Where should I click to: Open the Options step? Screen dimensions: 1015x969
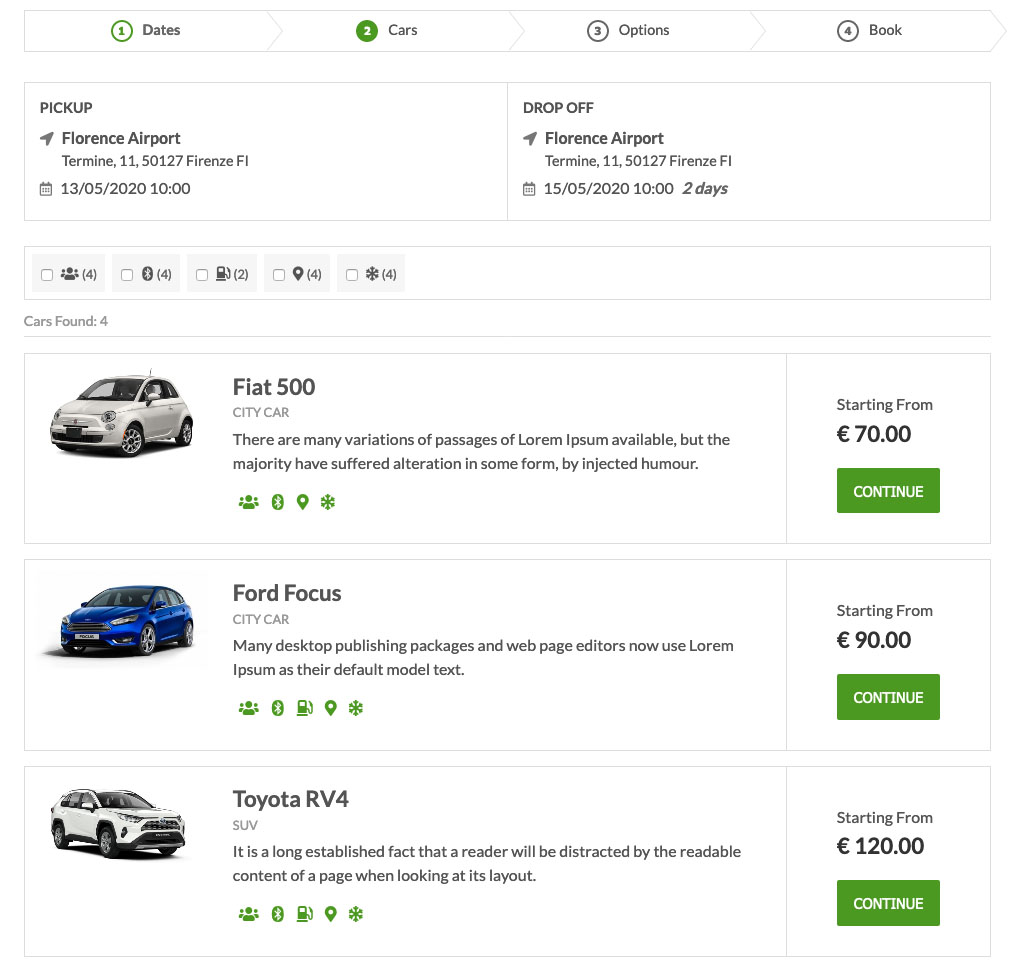(x=628, y=30)
